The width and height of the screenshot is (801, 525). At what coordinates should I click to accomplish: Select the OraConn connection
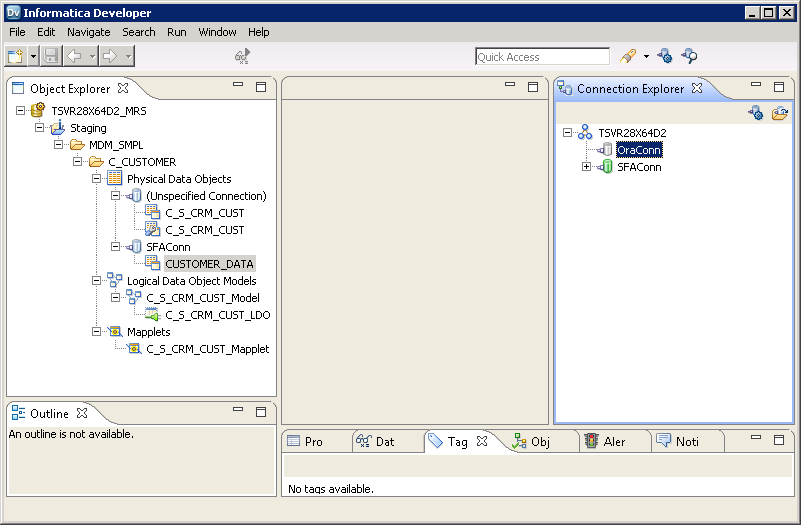[639, 150]
